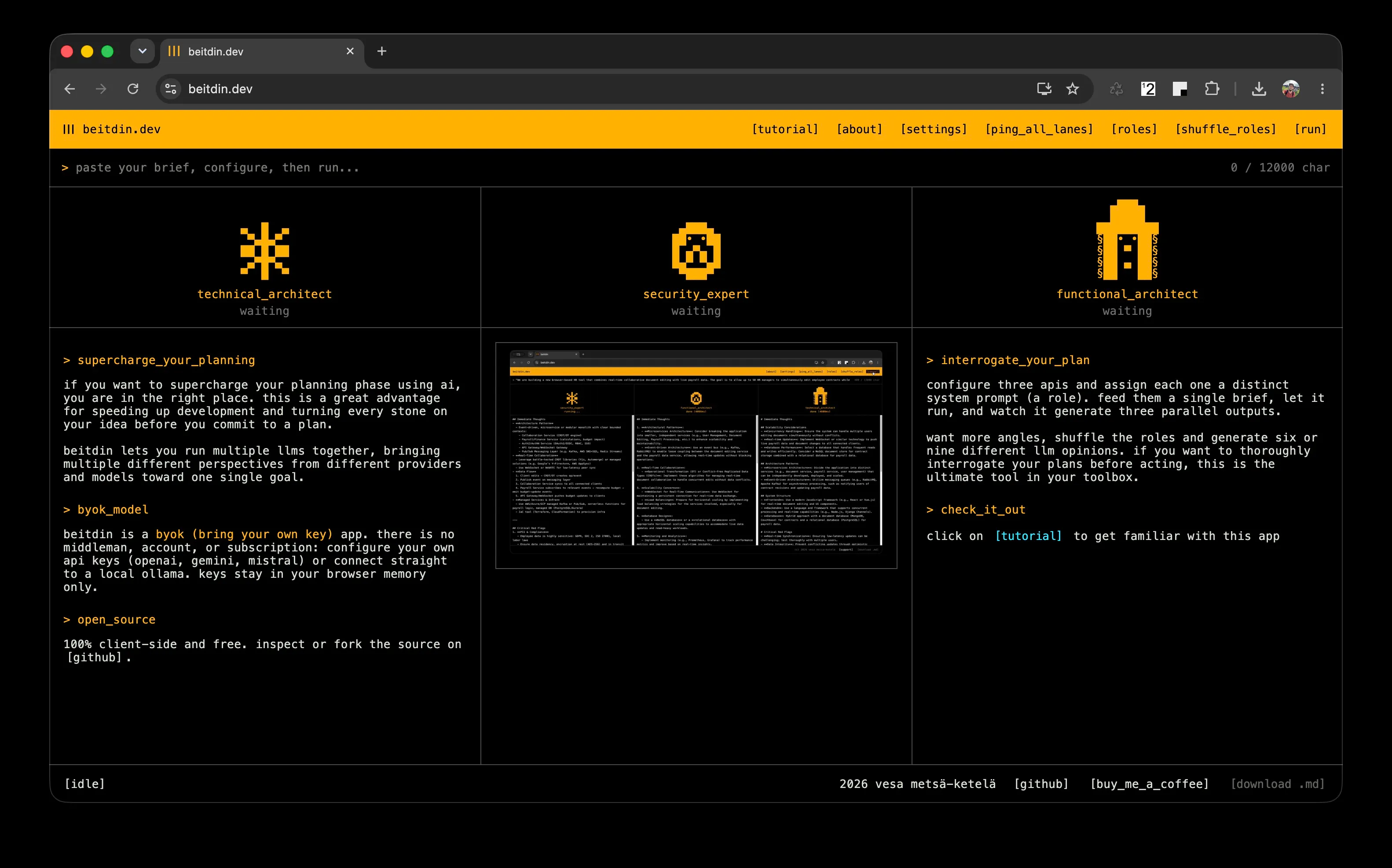
Task: Open the app preview screenshot thumbnail
Action: tap(696, 455)
